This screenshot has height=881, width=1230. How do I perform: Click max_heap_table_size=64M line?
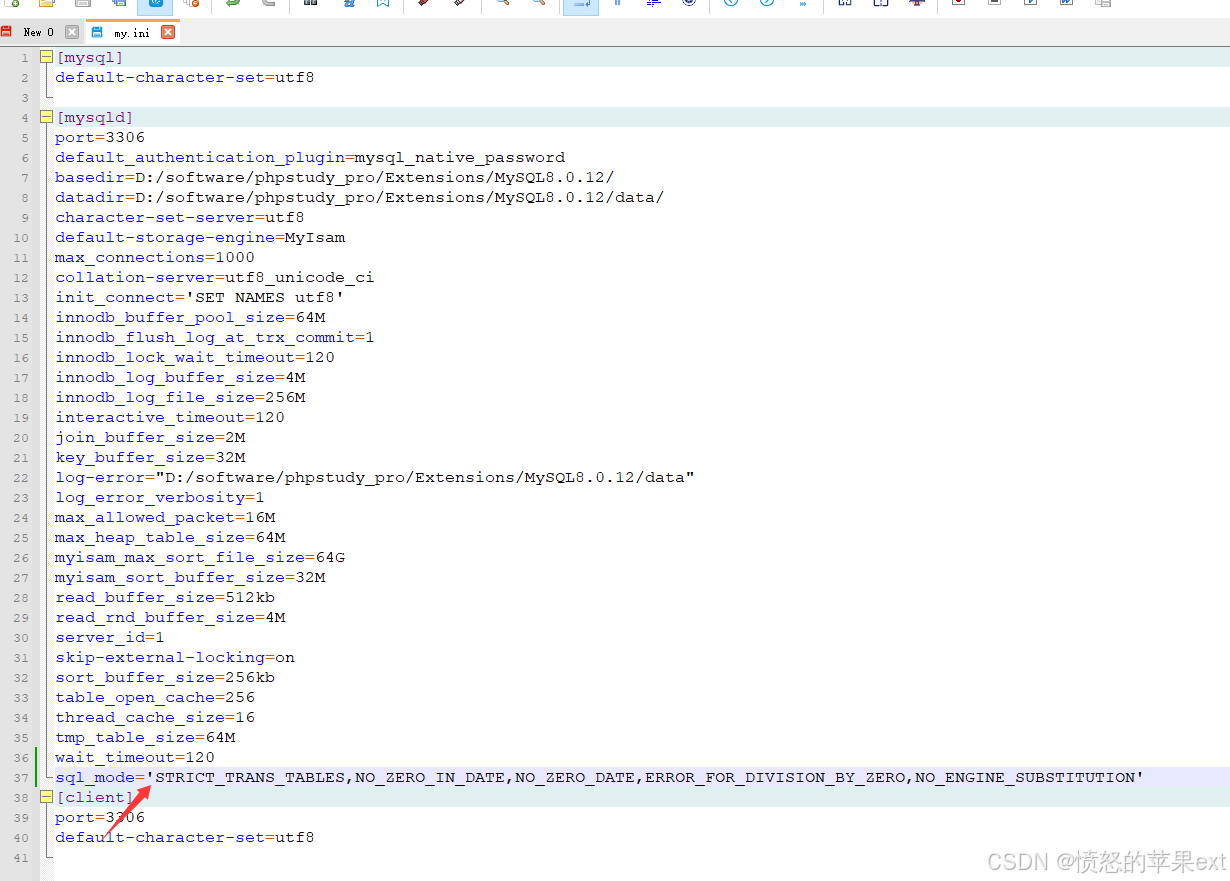click(170, 537)
